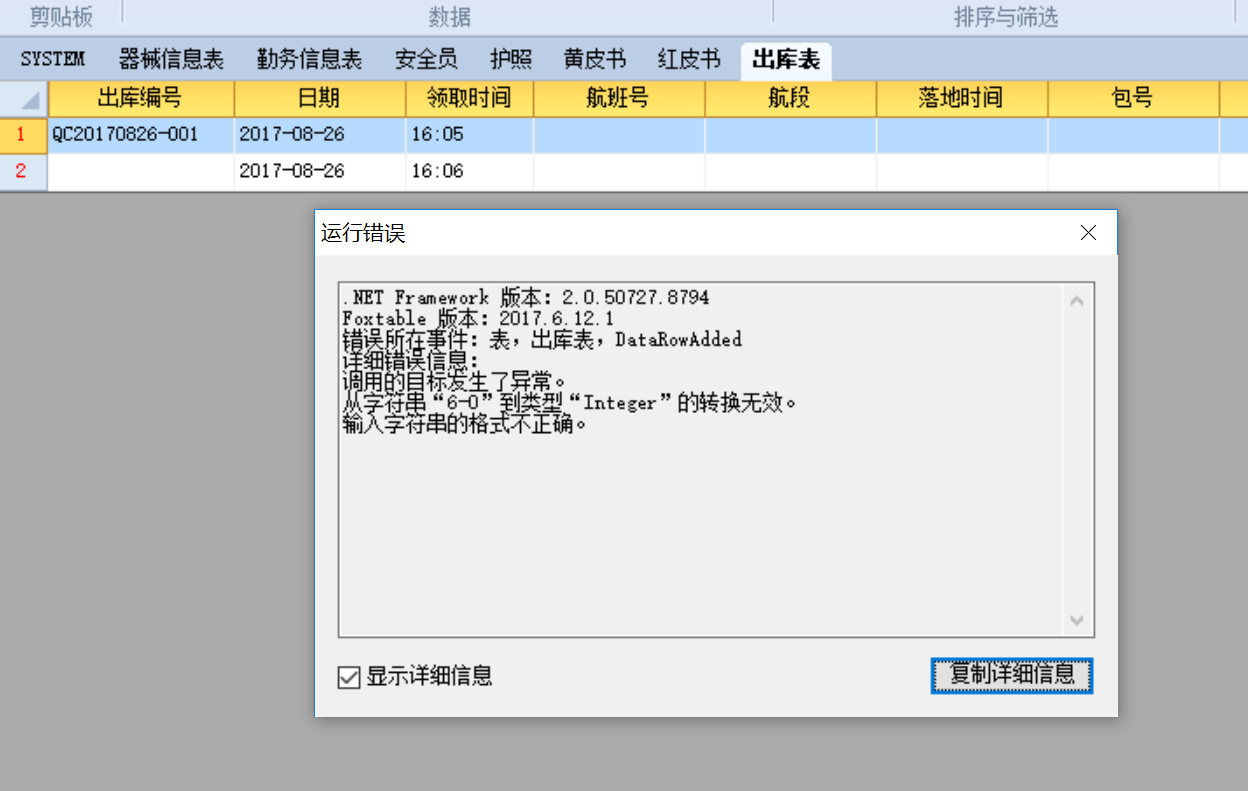Click the 复制详细信息 button

tap(1012, 675)
